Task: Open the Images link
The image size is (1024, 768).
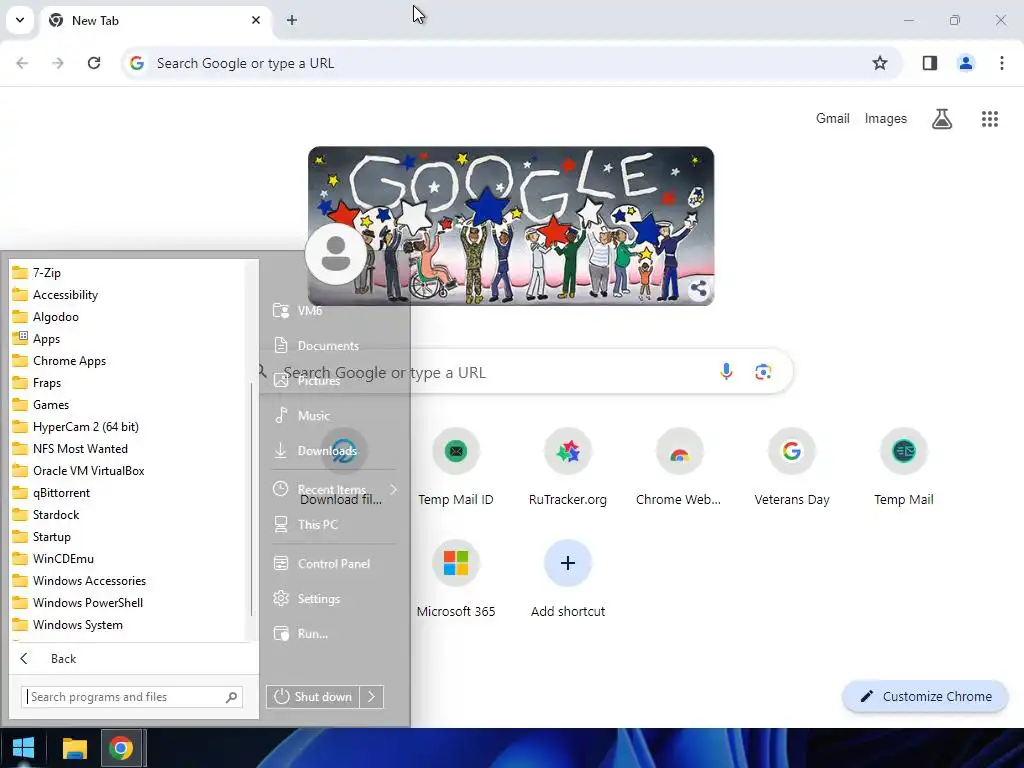Action: [885, 118]
